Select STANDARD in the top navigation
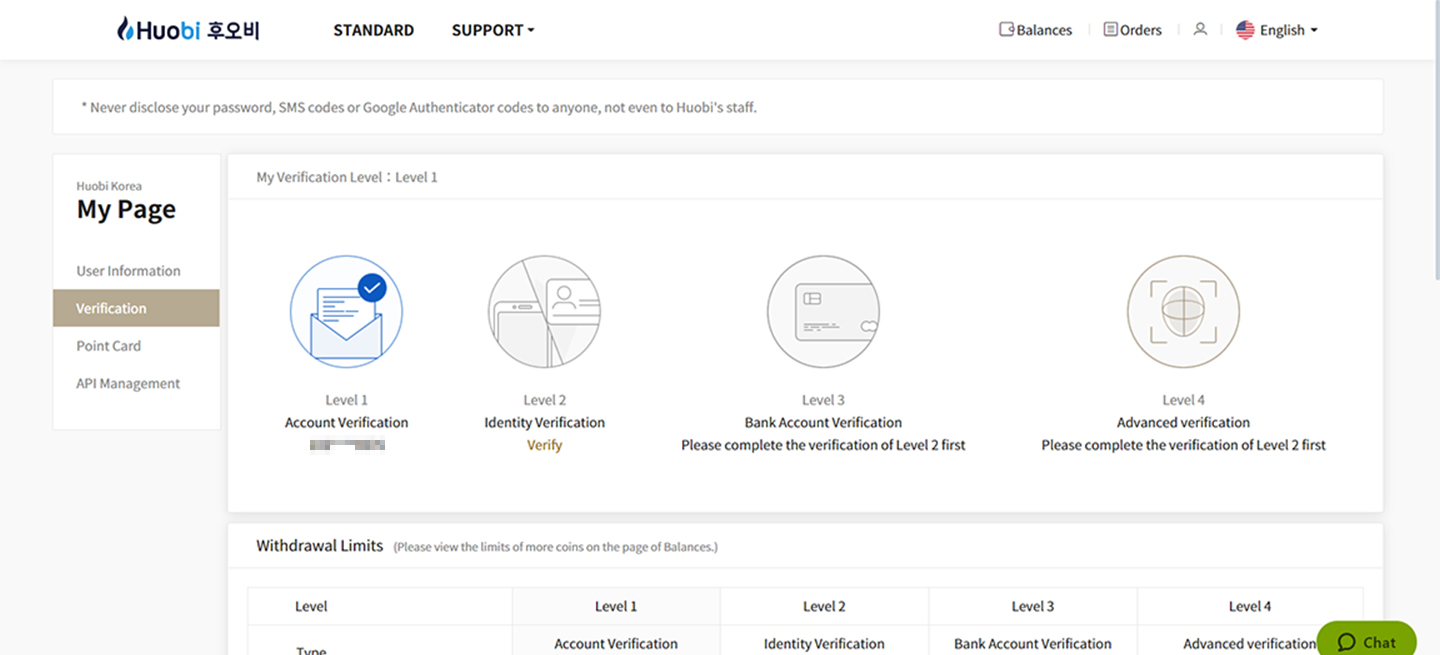Image resolution: width=1440 pixels, height=655 pixels. pos(373,30)
